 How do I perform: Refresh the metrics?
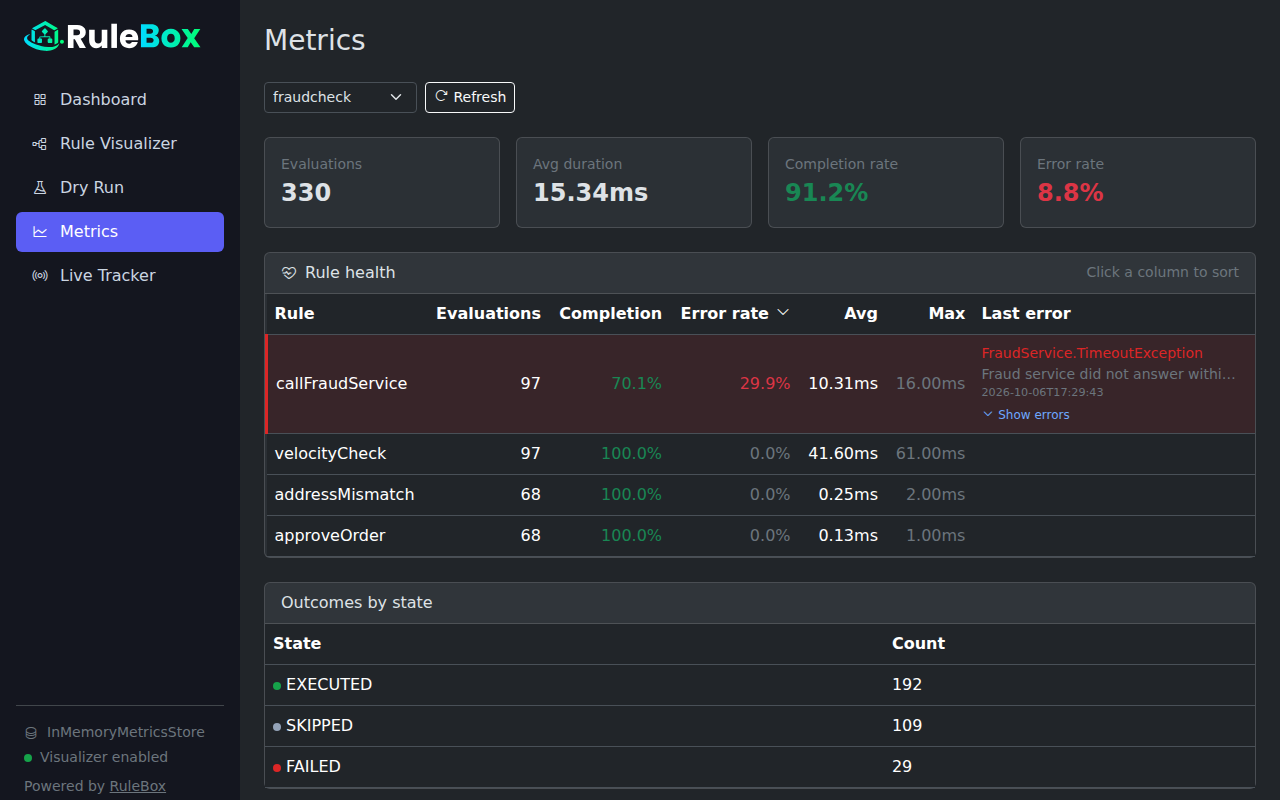pos(470,97)
